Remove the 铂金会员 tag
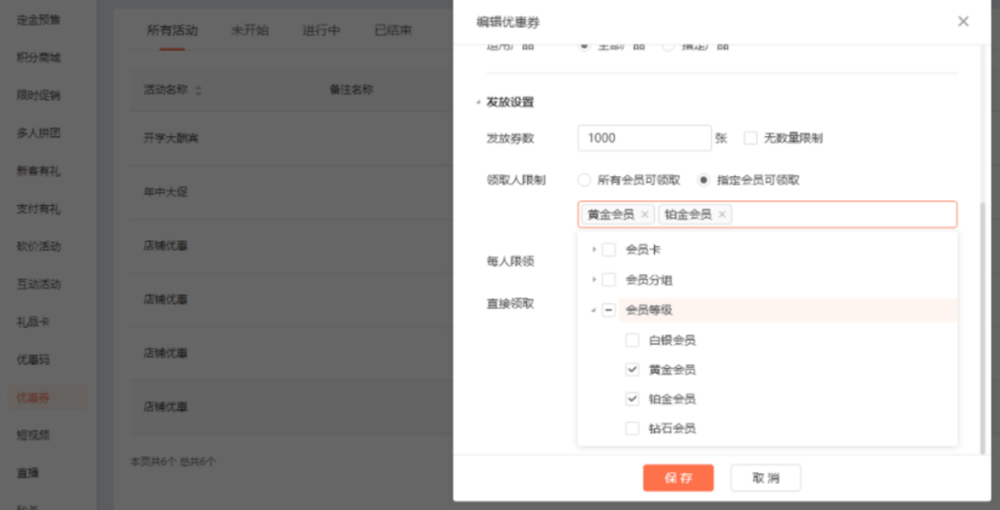 [722, 215]
